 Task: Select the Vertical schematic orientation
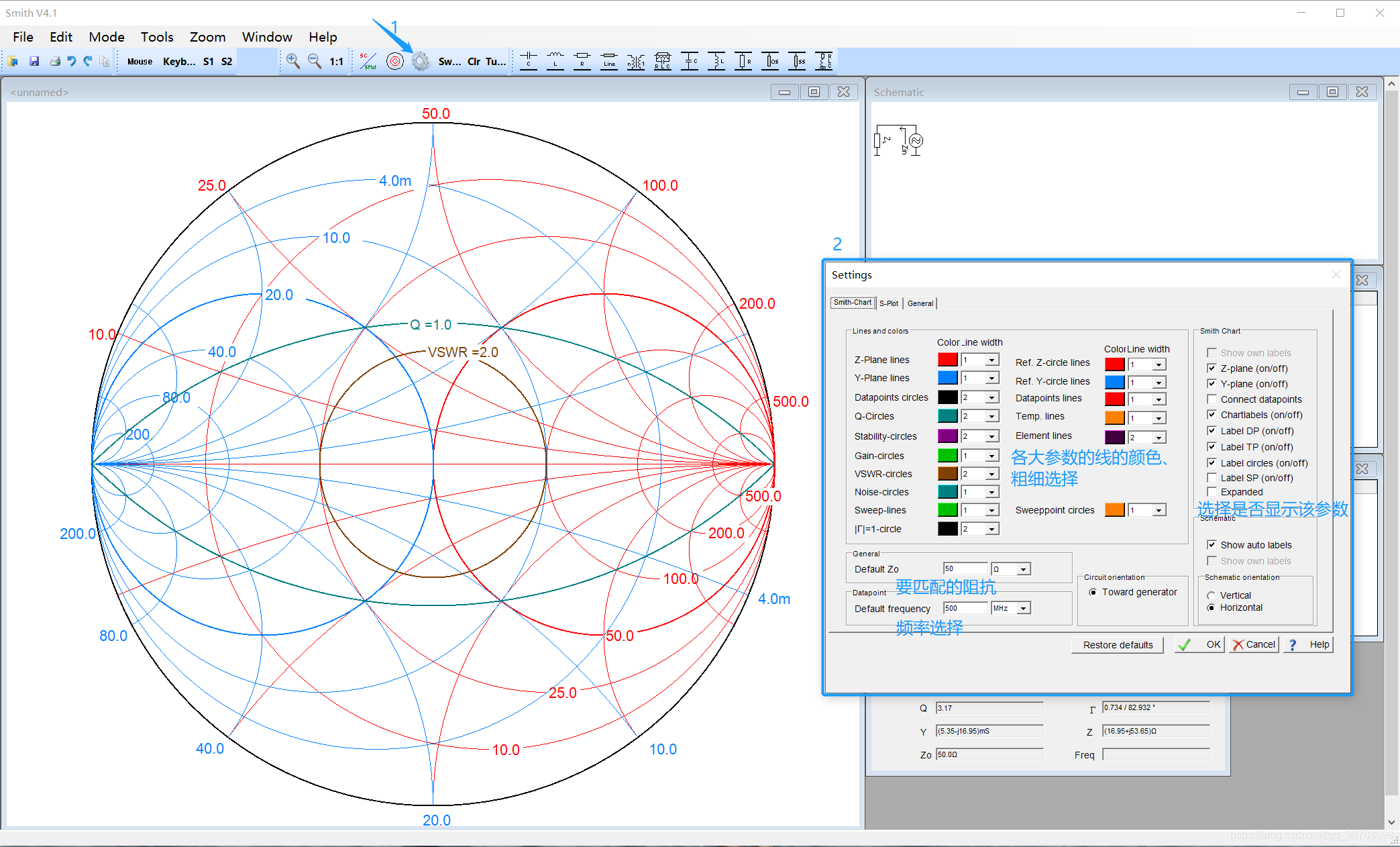(x=1211, y=595)
